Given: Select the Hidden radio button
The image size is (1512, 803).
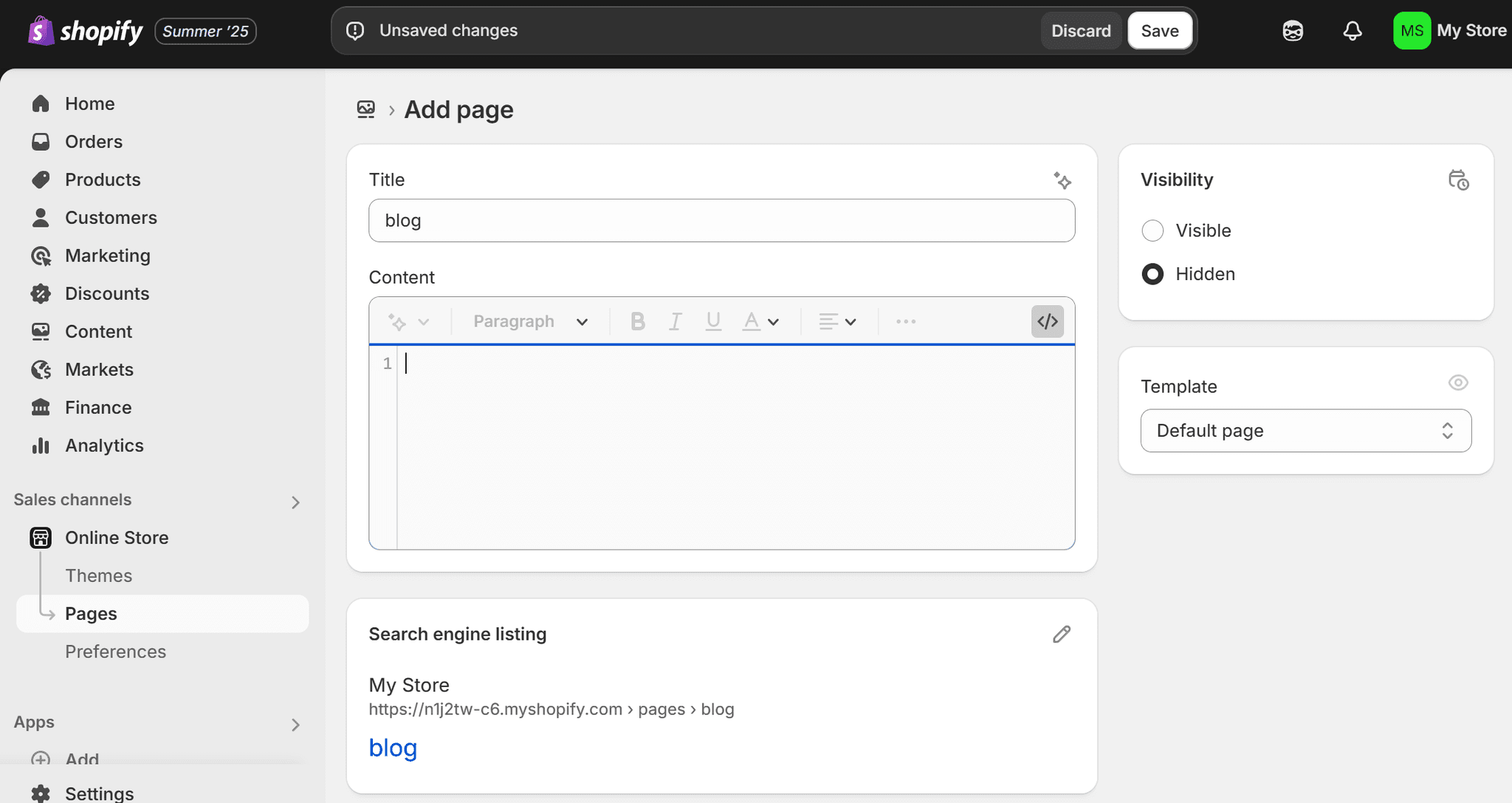Looking at the screenshot, I should pos(1152,274).
